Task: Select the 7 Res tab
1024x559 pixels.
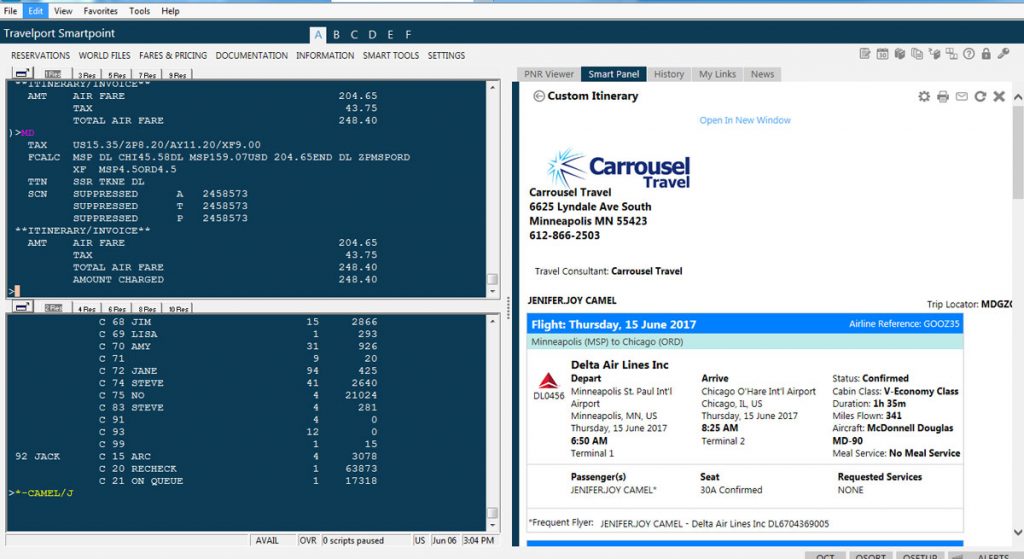Action: tap(147, 74)
